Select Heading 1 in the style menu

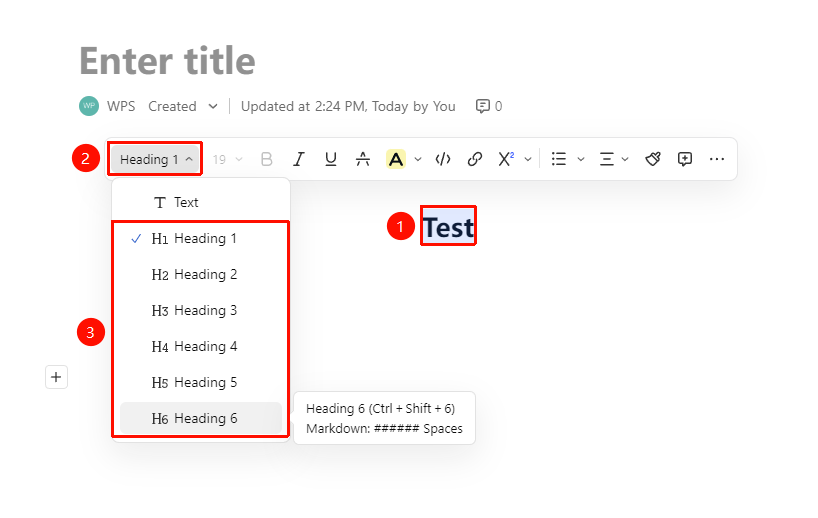tap(201, 238)
